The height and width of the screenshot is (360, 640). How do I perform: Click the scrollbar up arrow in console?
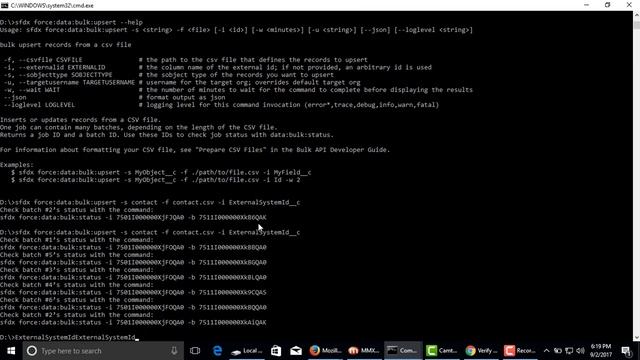point(636,15)
